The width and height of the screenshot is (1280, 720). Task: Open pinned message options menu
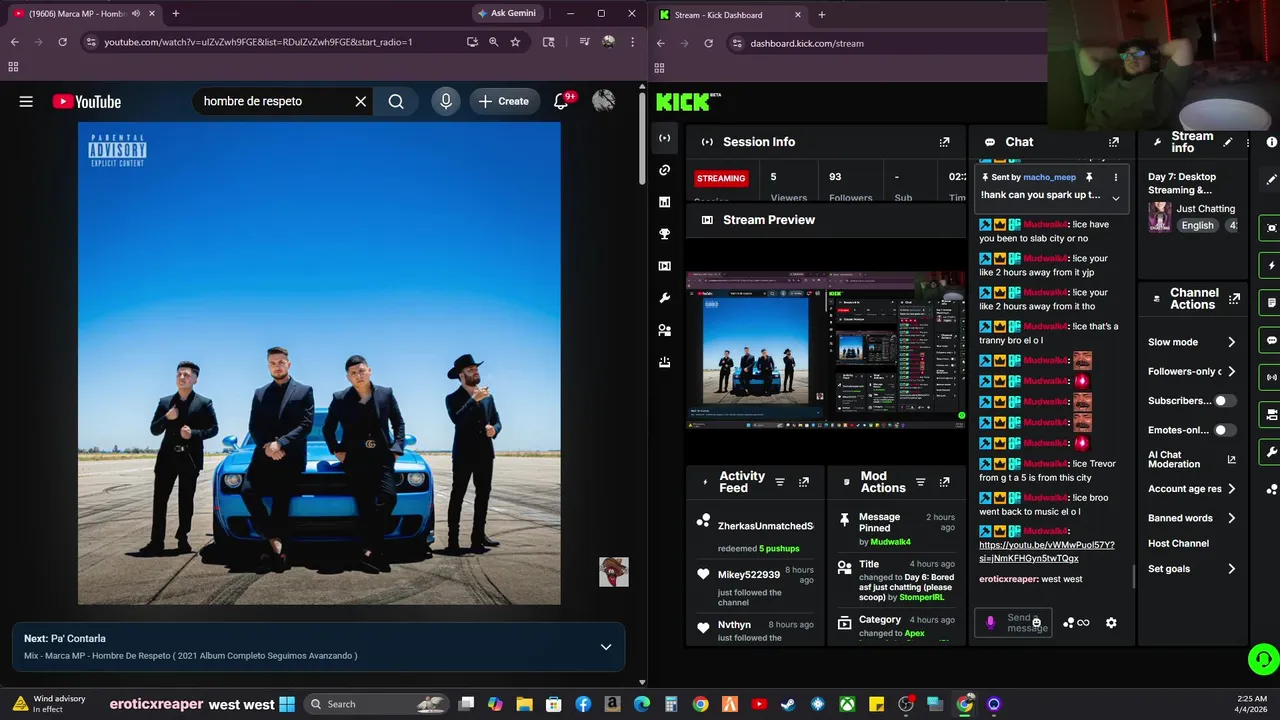(x=1116, y=177)
